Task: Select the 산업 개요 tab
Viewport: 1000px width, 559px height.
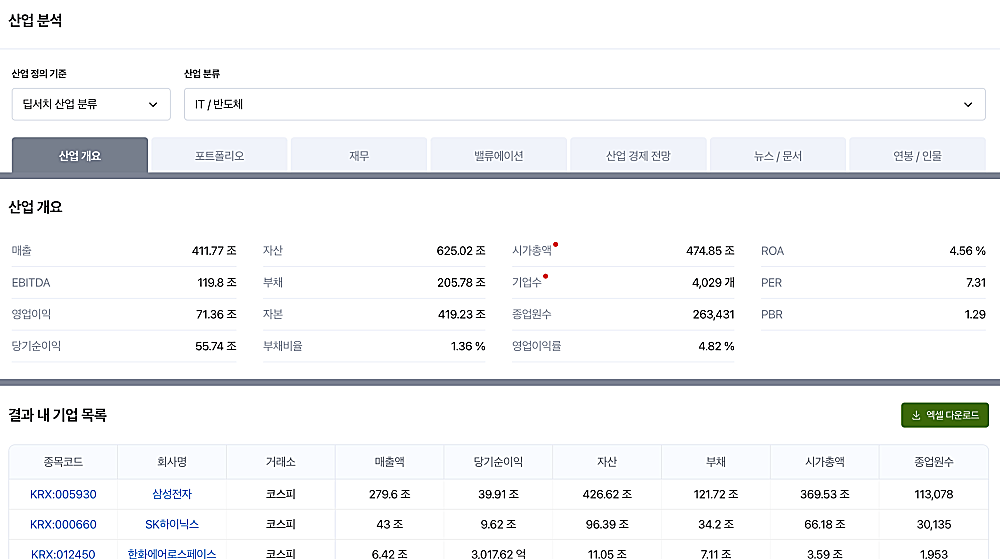Action: [x=80, y=156]
